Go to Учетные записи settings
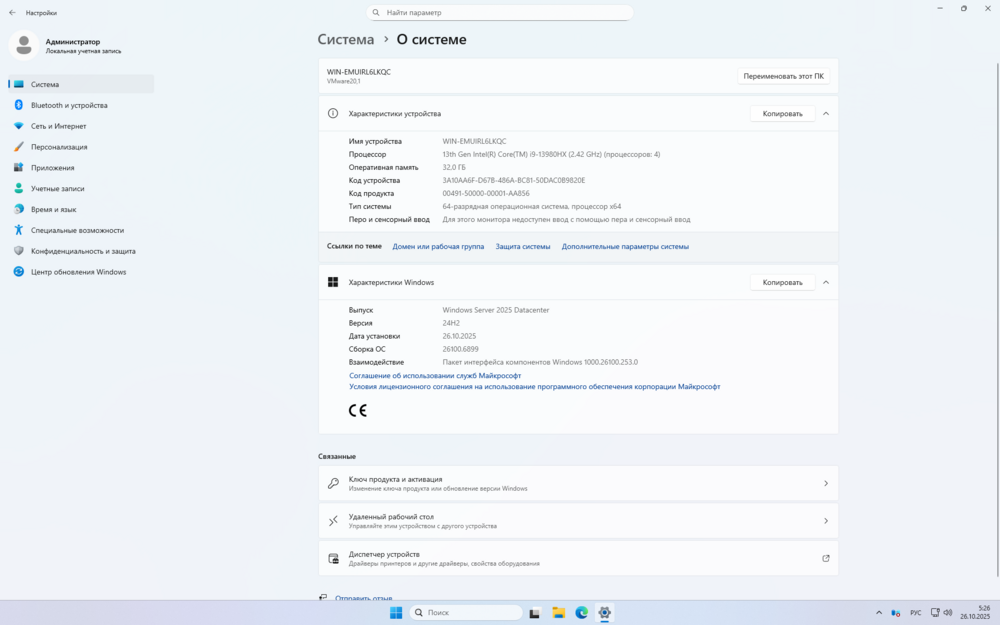 coord(57,188)
